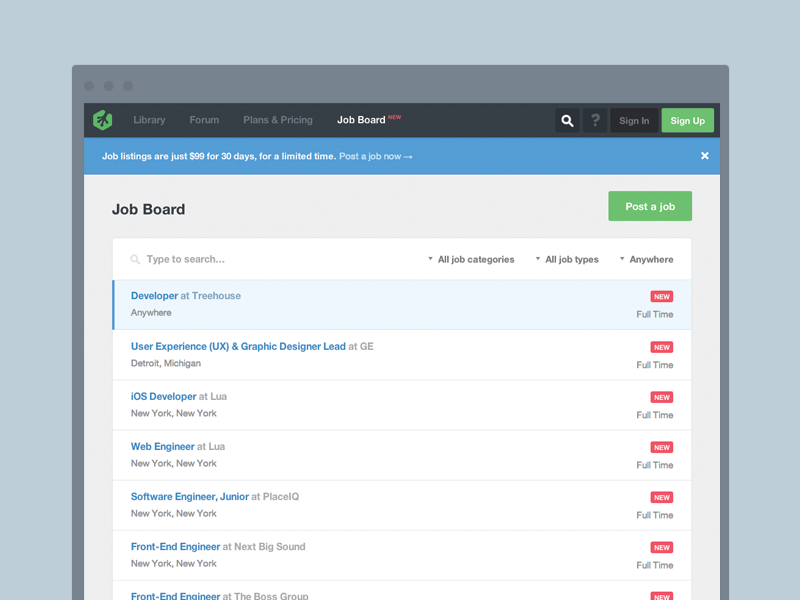
Task: Follow the Post a job now link
Action: [x=376, y=156]
